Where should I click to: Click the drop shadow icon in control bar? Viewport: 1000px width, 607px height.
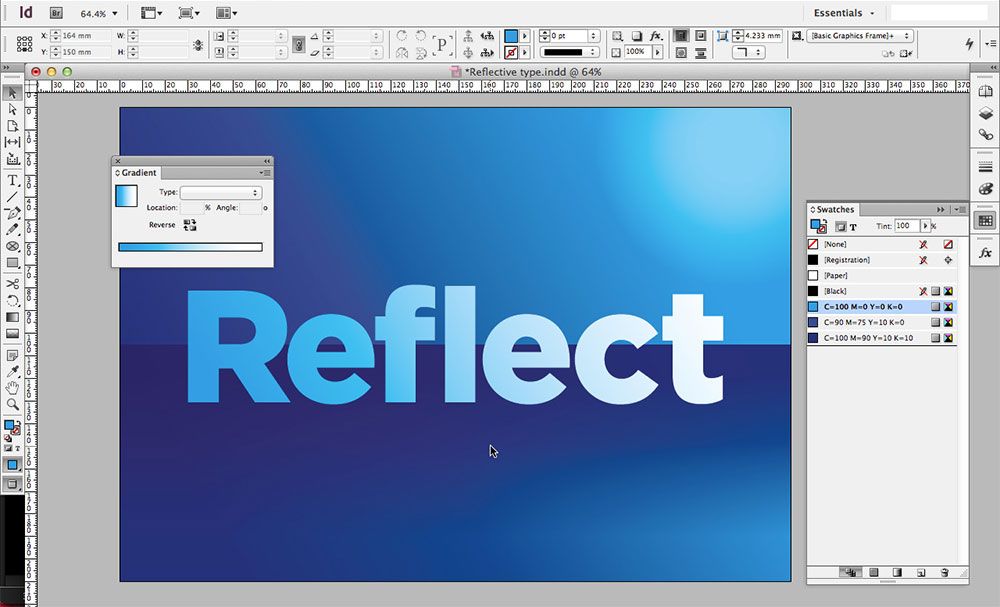(636, 36)
